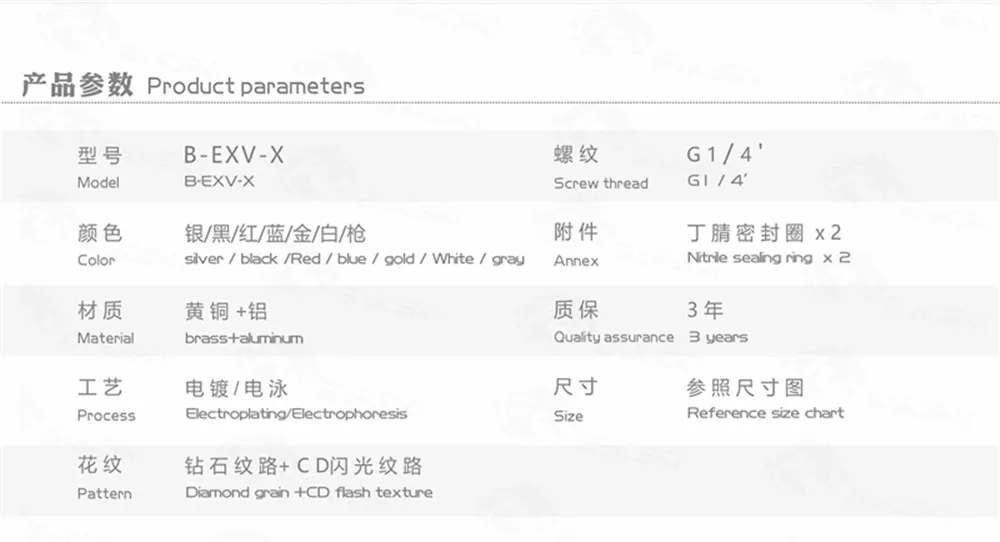Click the Material label
This screenshot has height=542, width=1000.
click(106, 338)
